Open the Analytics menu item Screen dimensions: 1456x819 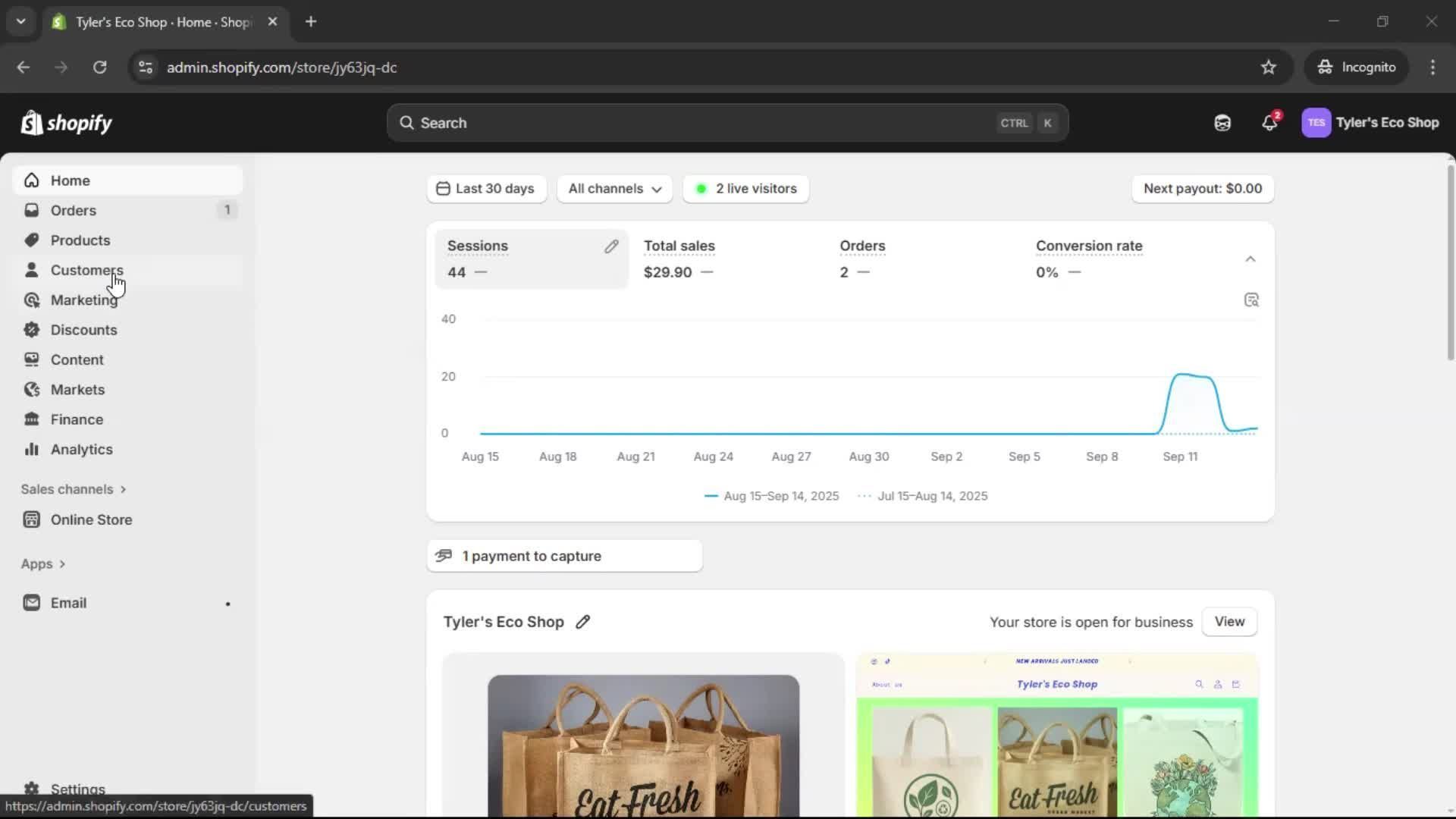tap(81, 450)
